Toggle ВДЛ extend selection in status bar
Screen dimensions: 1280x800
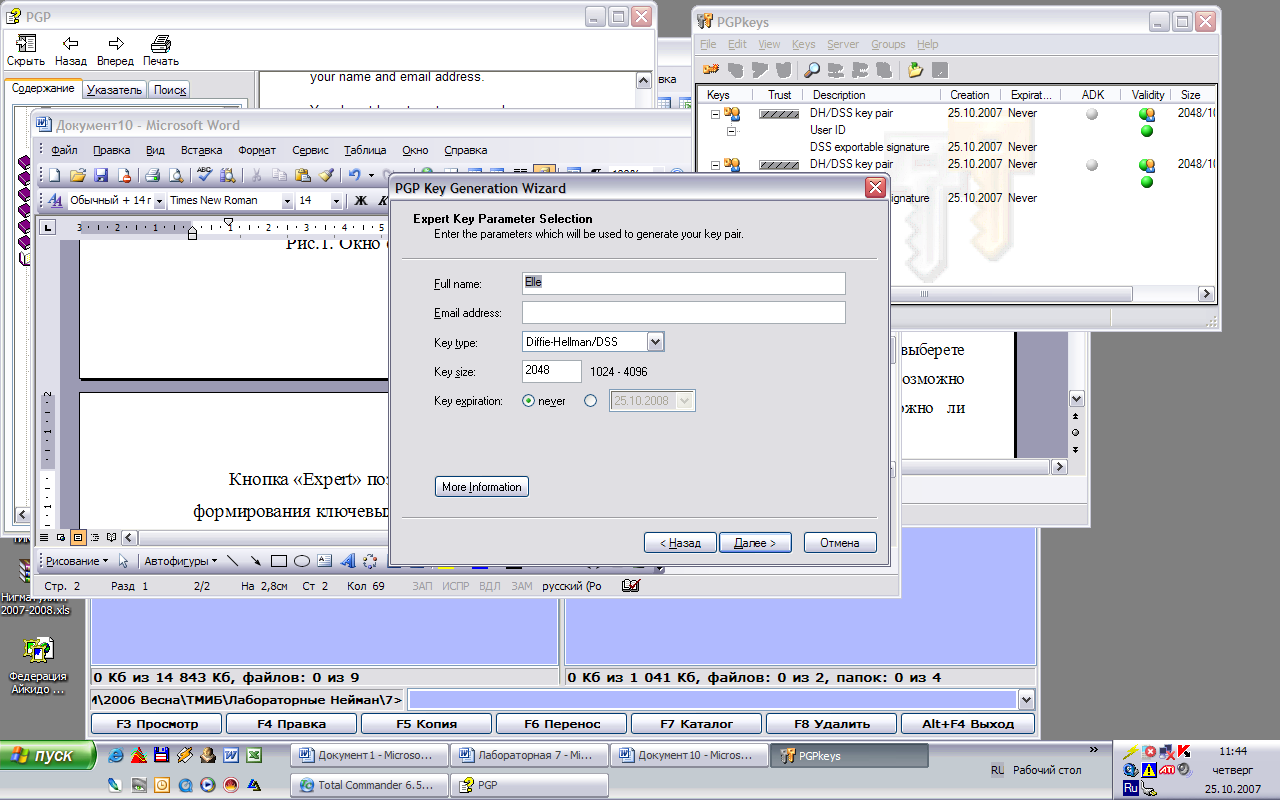tap(490, 586)
